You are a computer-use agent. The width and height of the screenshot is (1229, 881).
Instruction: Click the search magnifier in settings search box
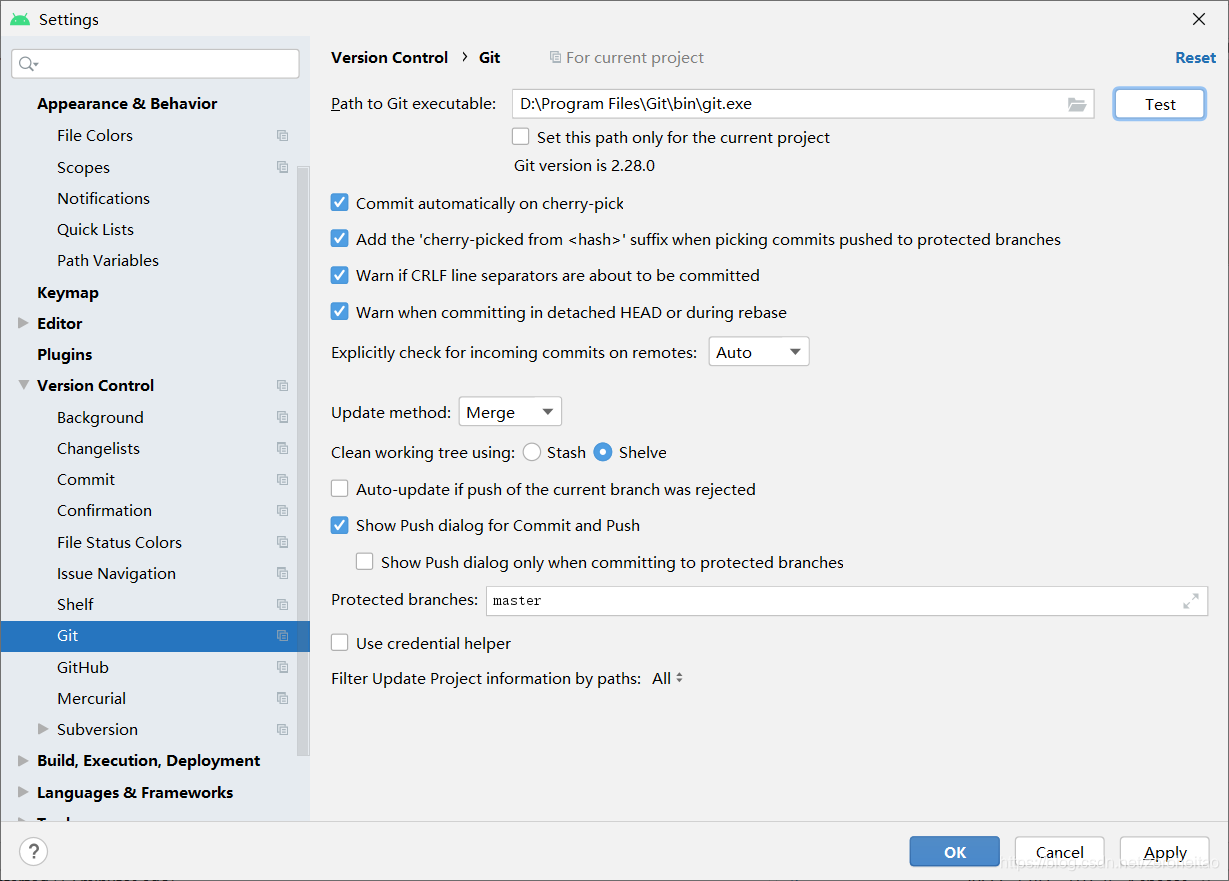24,63
